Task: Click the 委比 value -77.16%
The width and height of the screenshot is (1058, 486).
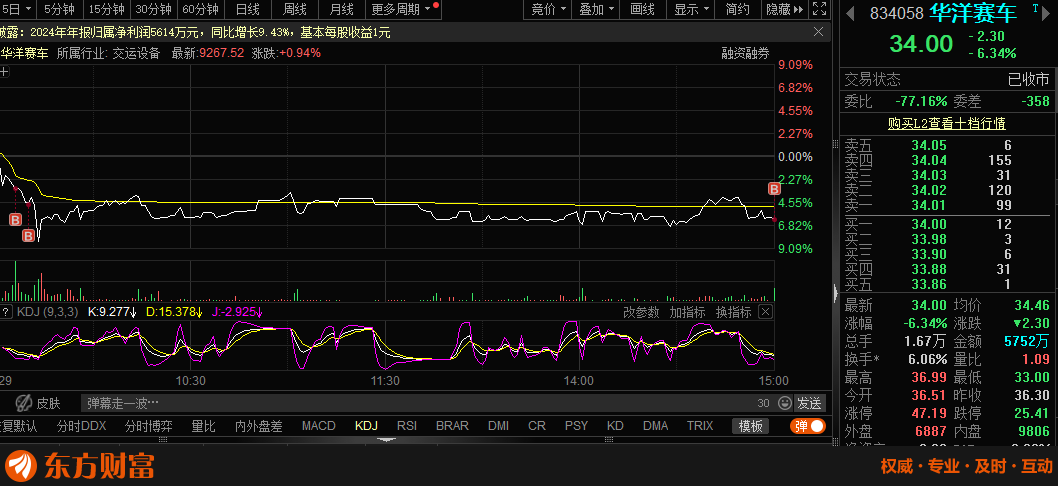Action: (x=920, y=101)
